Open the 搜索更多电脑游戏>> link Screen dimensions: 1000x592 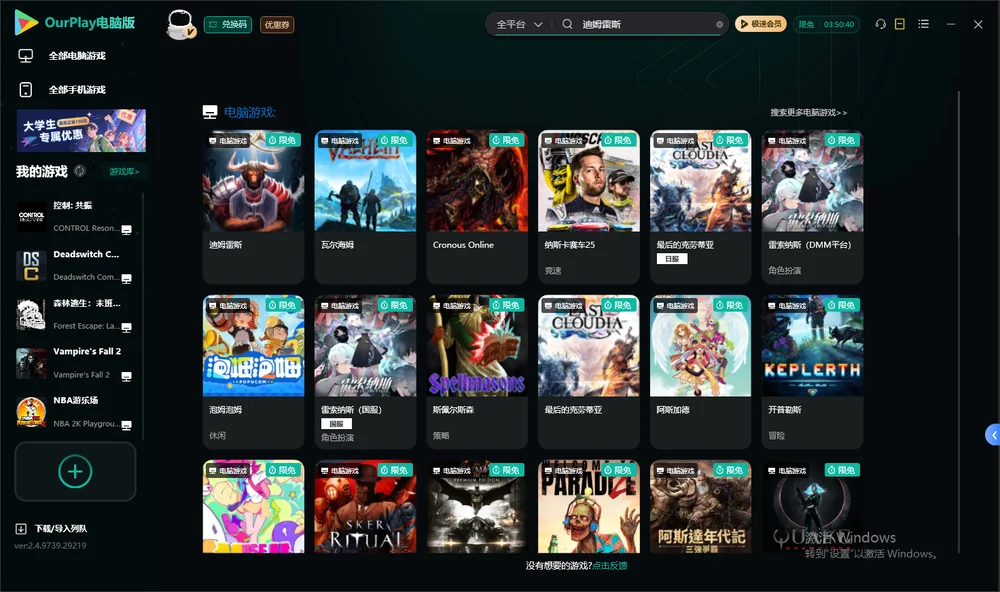pyautogui.click(x=808, y=112)
